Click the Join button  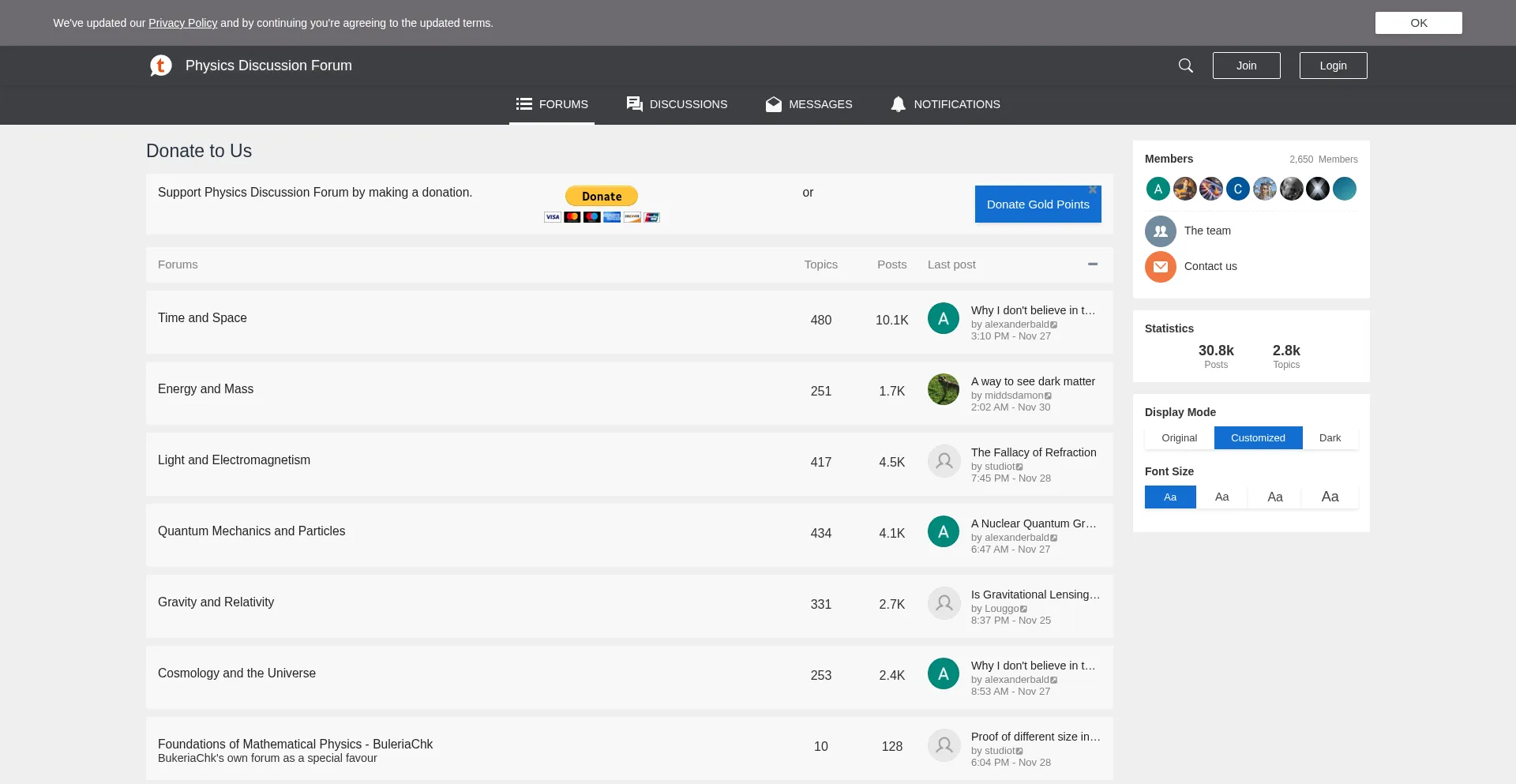point(1246,66)
